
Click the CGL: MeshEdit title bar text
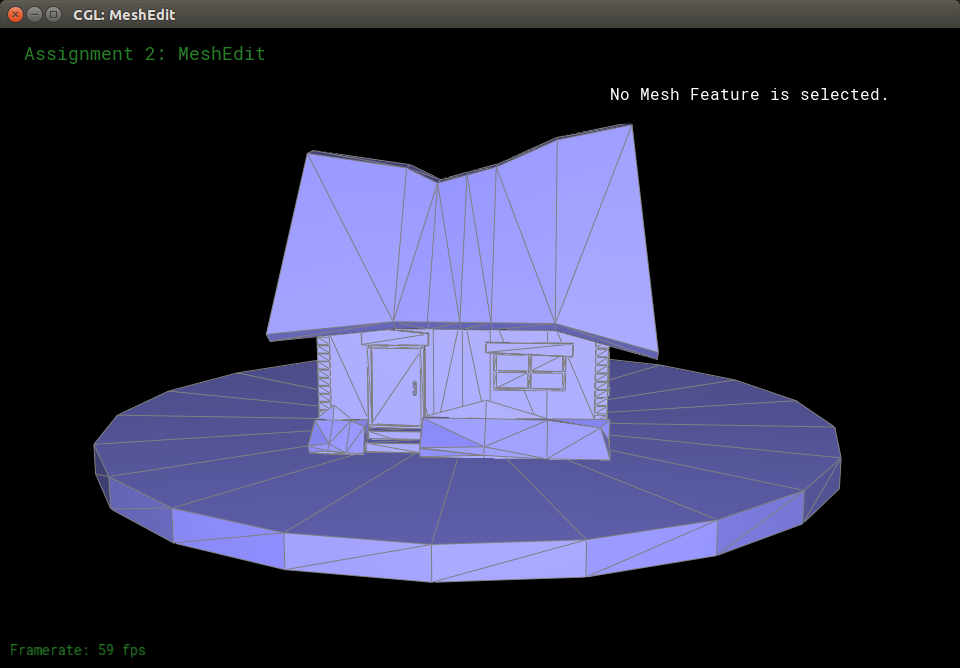124,15
